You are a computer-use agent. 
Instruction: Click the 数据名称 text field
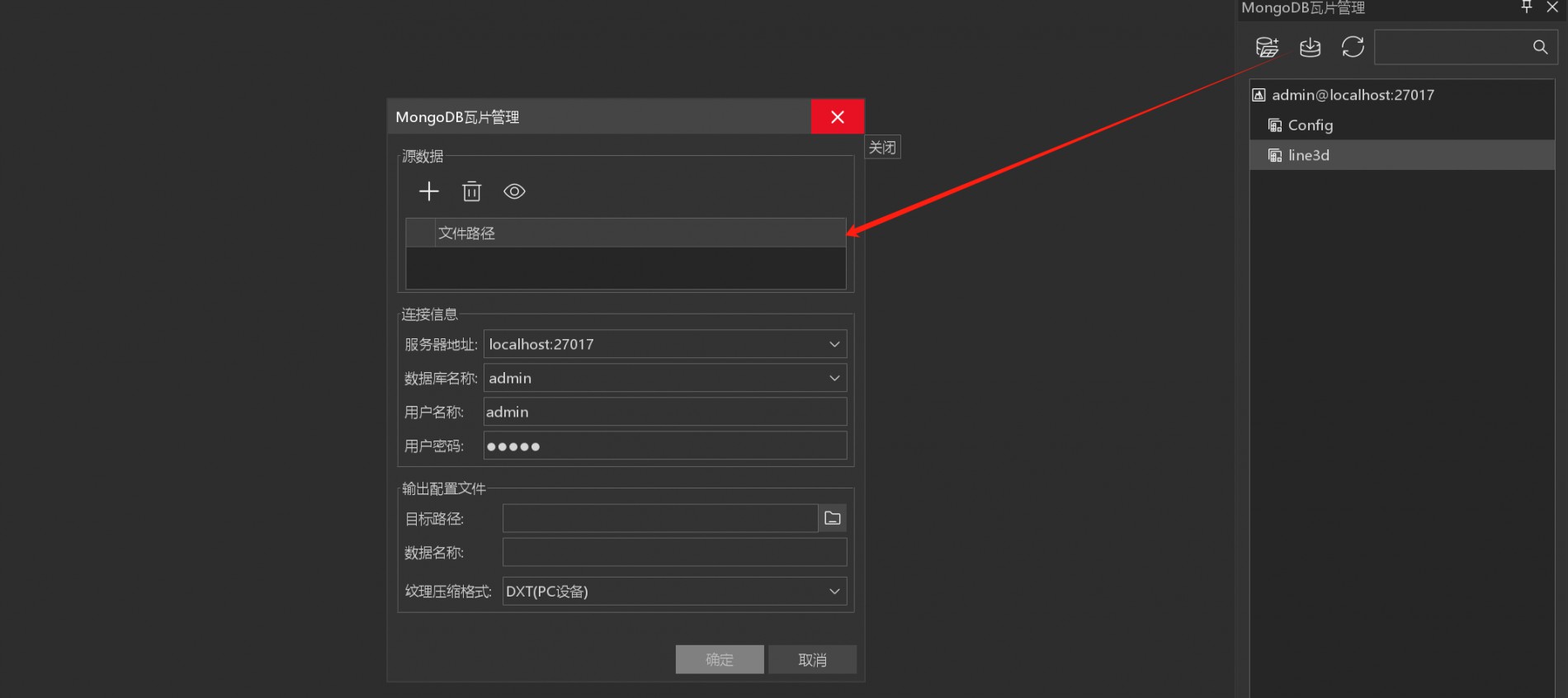pyautogui.click(x=674, y=552)
